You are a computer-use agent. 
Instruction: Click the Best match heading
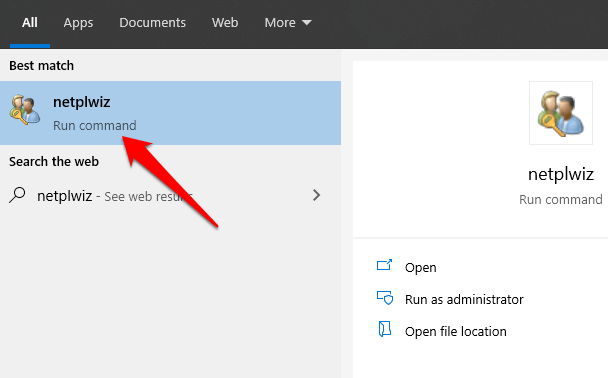pos(41,66)
